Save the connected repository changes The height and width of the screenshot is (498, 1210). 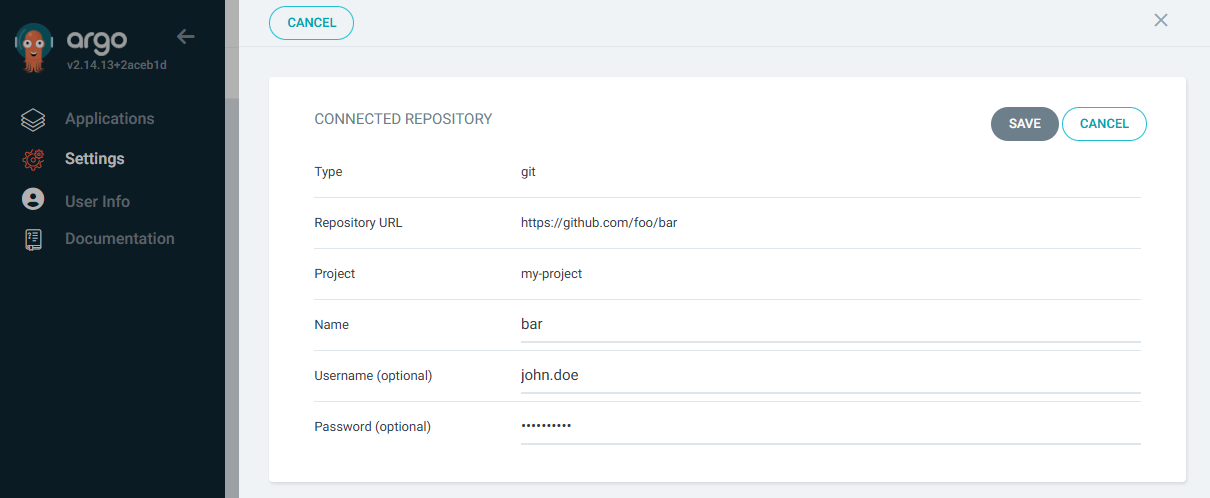click(1025, 124)
